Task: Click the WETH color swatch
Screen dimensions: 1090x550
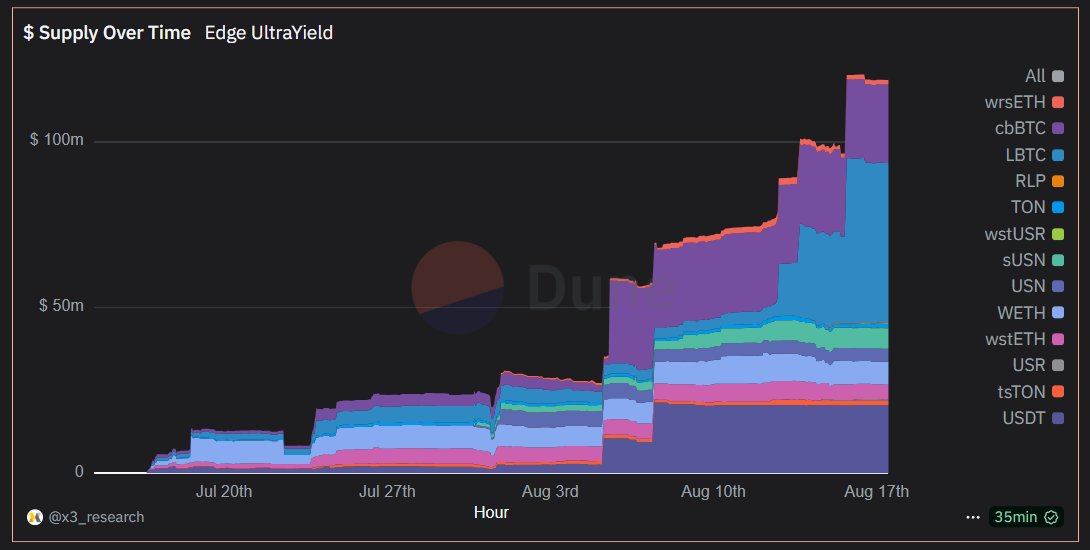Action: (x=1058, y=313)
